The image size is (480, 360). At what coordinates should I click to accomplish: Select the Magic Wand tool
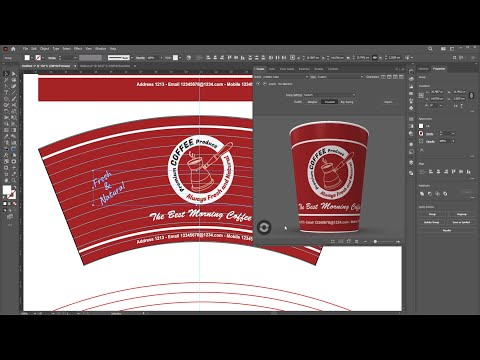point(6,80)
